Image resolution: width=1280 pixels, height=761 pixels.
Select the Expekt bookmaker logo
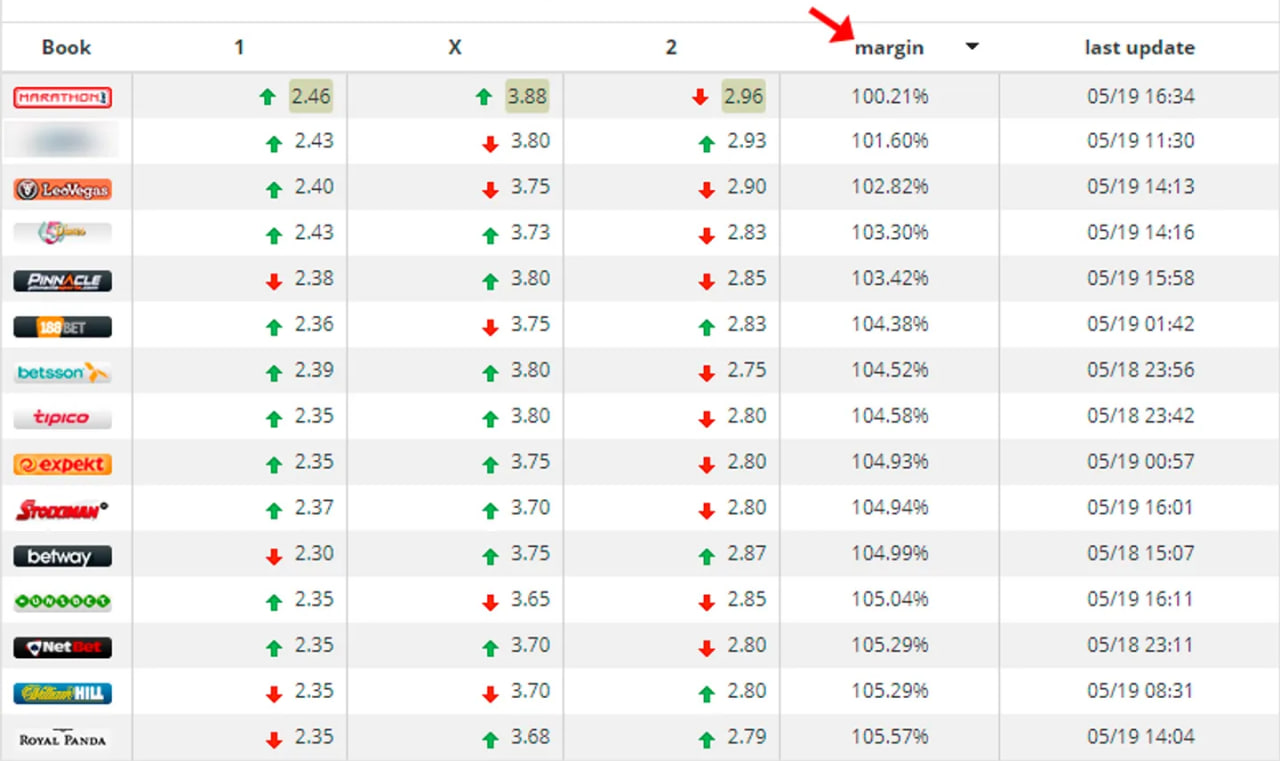click(62, 464)
